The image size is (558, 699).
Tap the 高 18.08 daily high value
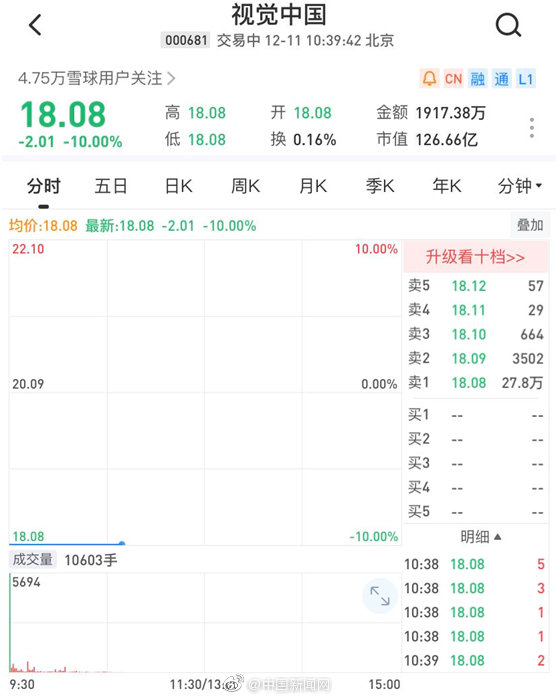pos(195,113)
